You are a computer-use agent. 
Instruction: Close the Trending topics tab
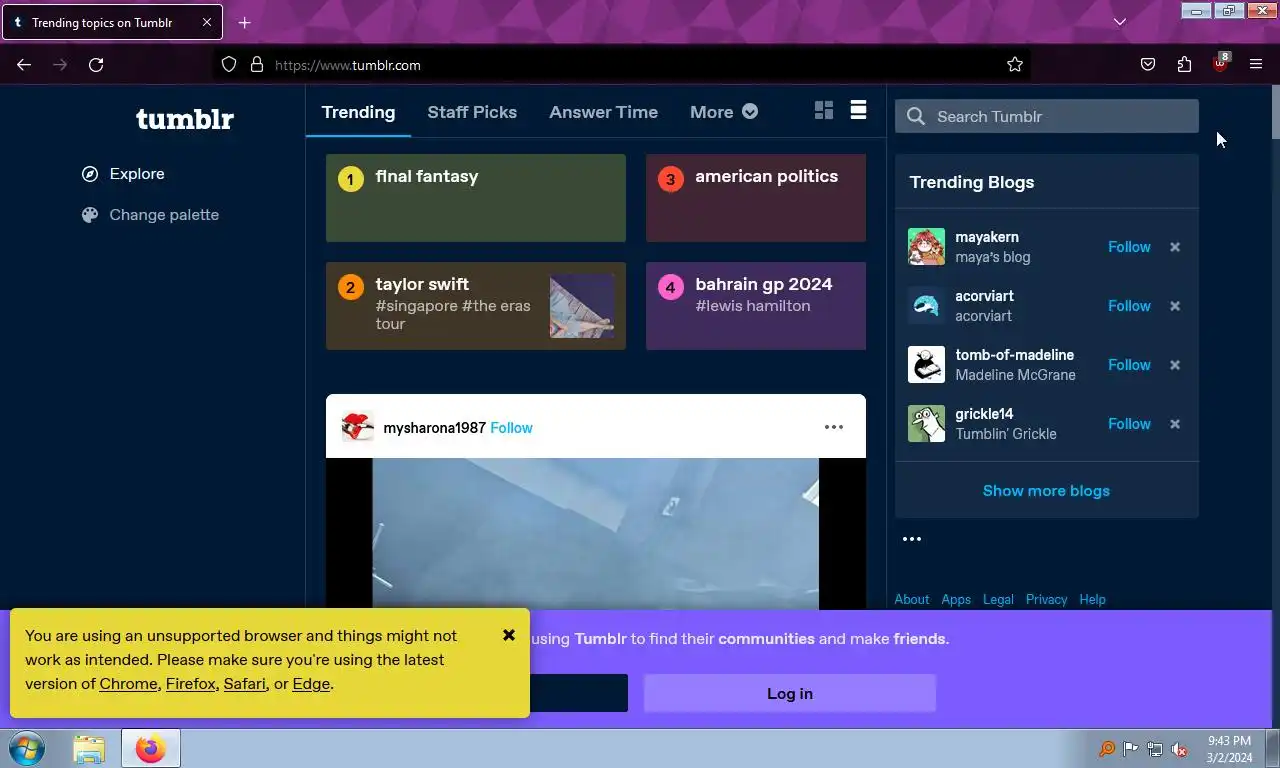tap(207, 23)
